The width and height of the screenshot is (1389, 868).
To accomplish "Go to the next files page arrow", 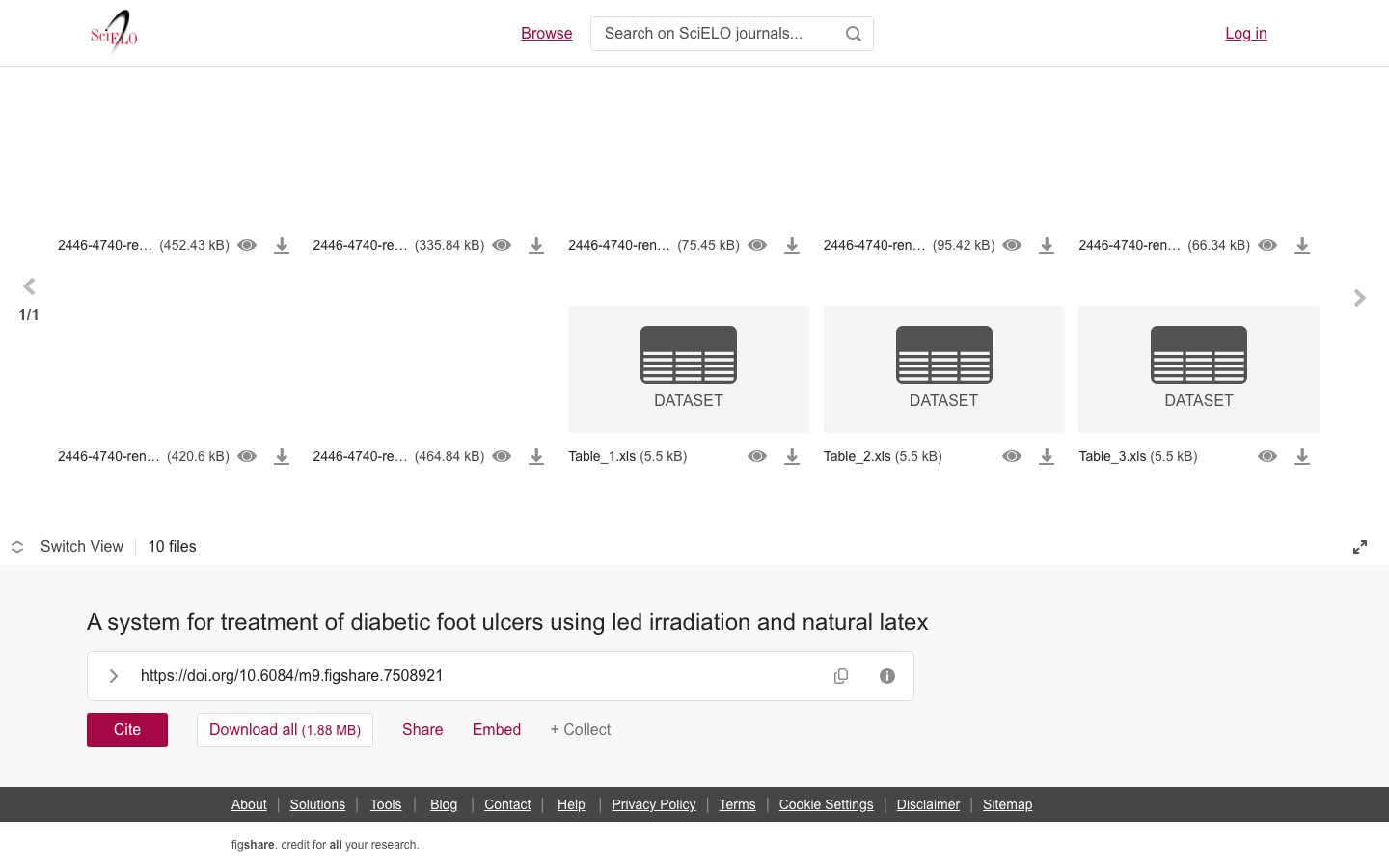I will [1360, 298].
